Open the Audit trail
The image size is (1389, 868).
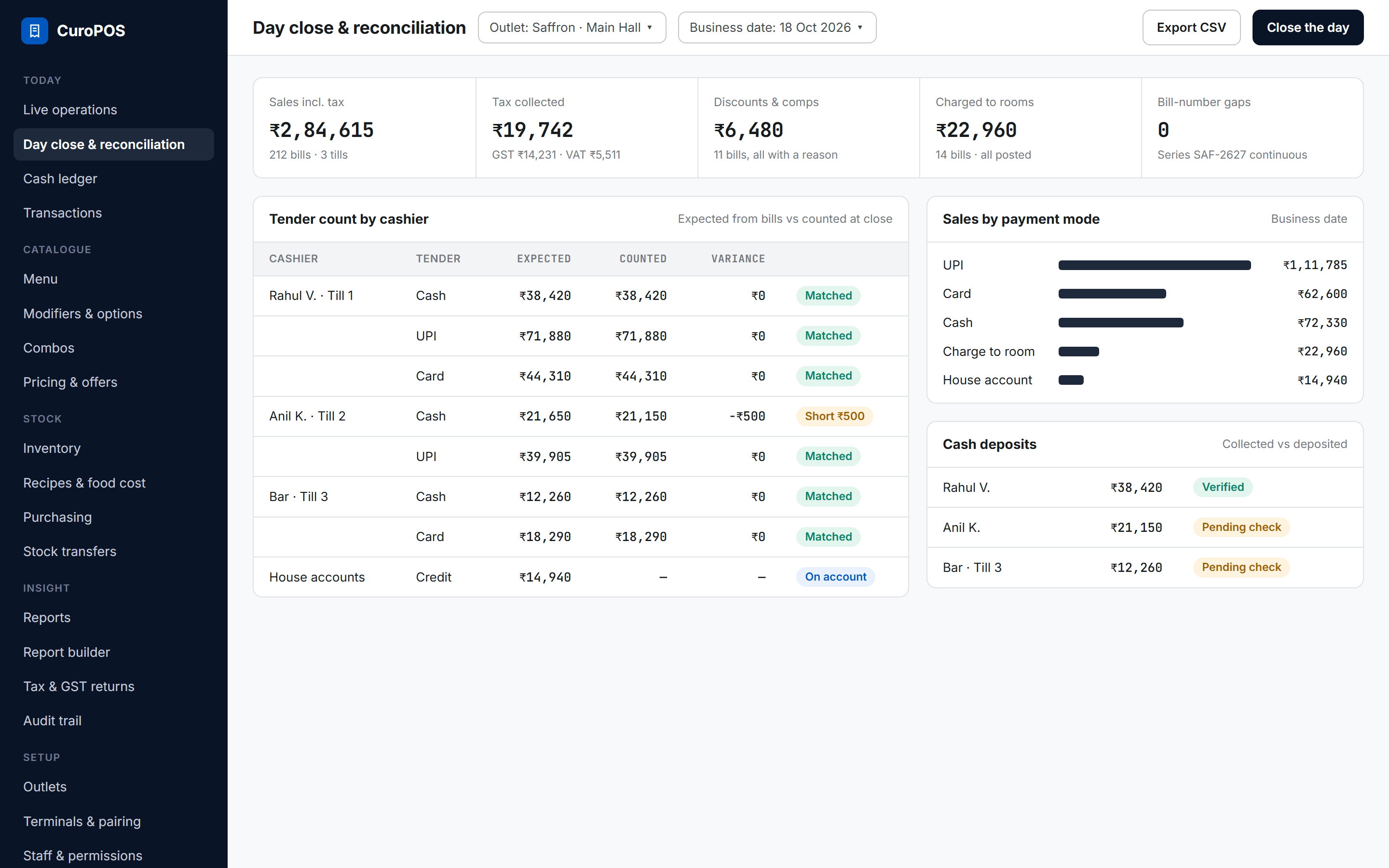coord(114,720)
